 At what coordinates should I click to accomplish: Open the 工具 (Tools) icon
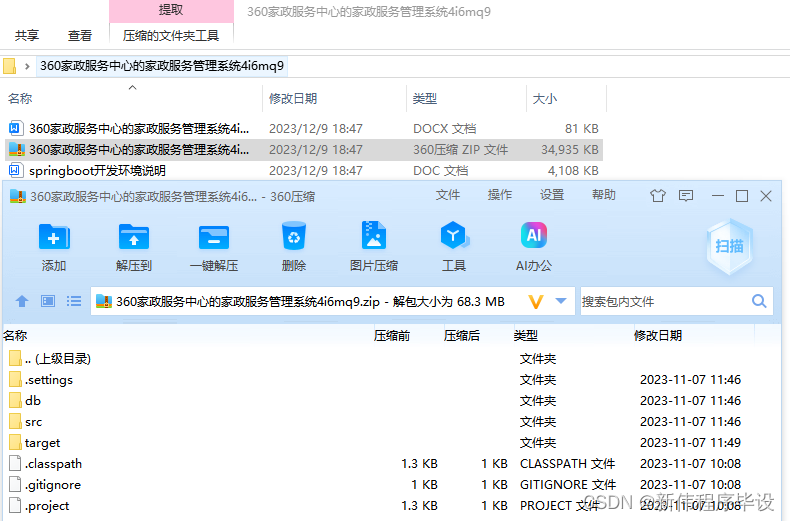tap(454, 235)
